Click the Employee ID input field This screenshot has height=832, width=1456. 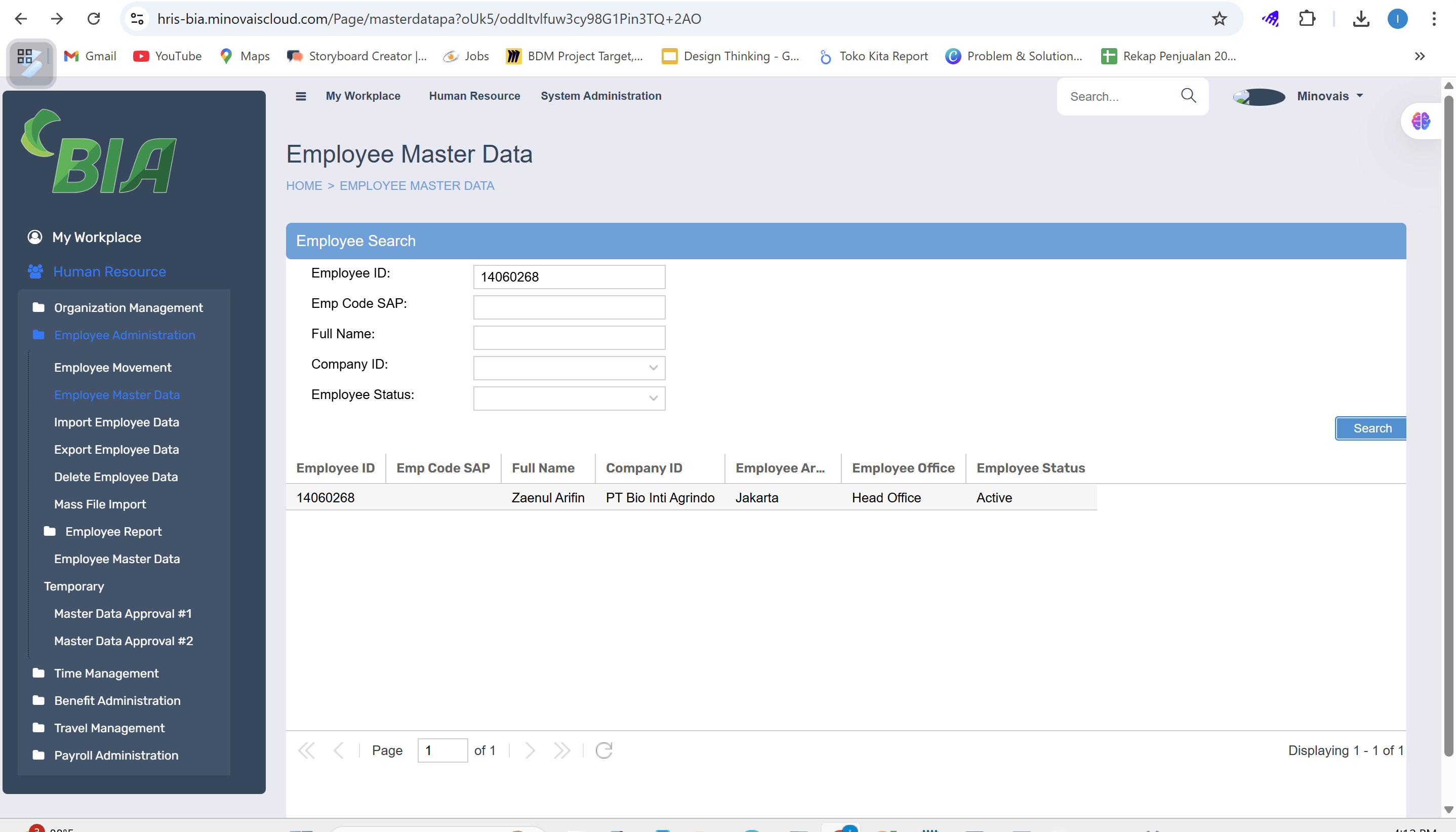(x=569, y=277)
